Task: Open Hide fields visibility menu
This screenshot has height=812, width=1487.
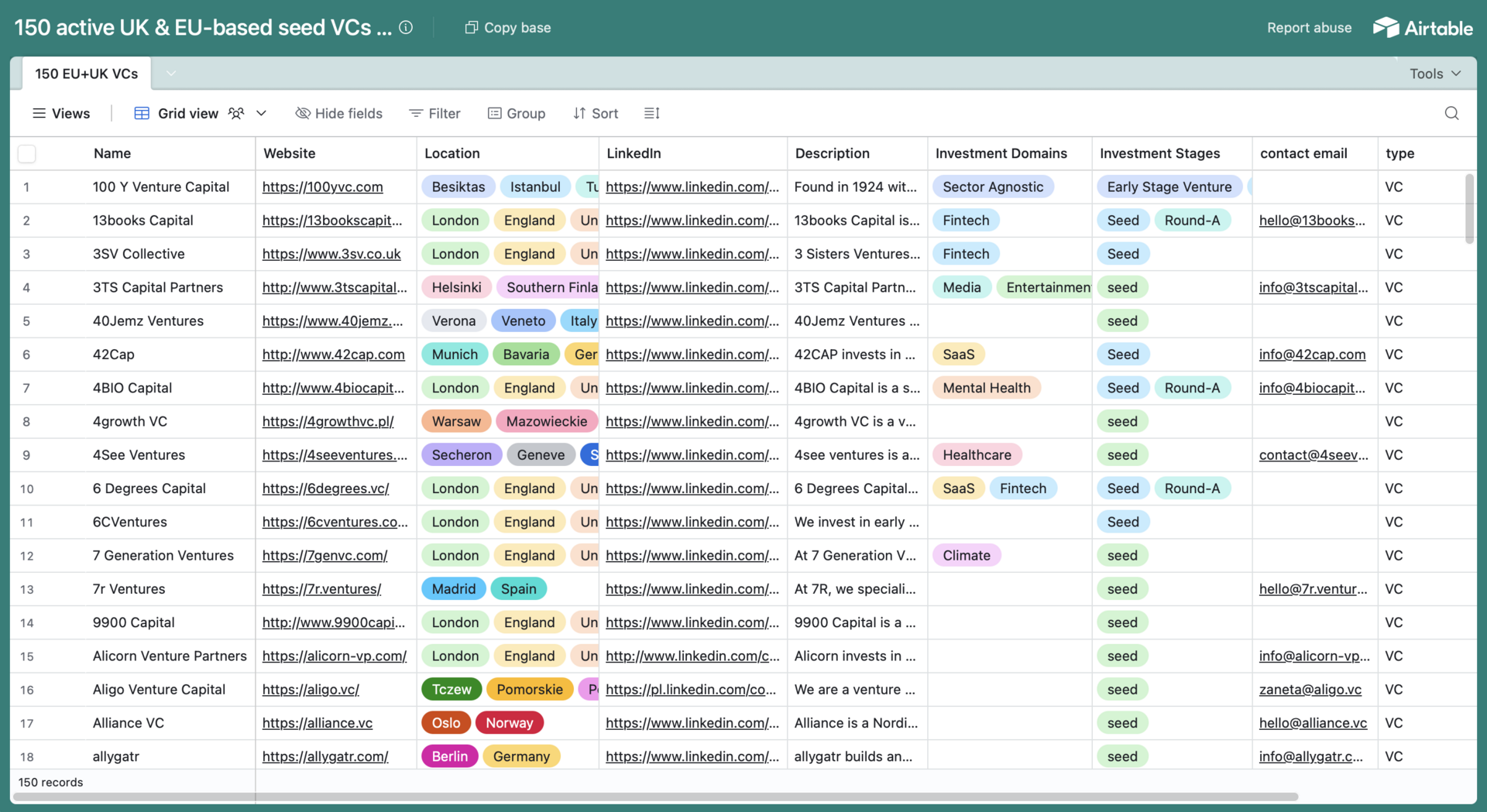Action: click(339, 114)
